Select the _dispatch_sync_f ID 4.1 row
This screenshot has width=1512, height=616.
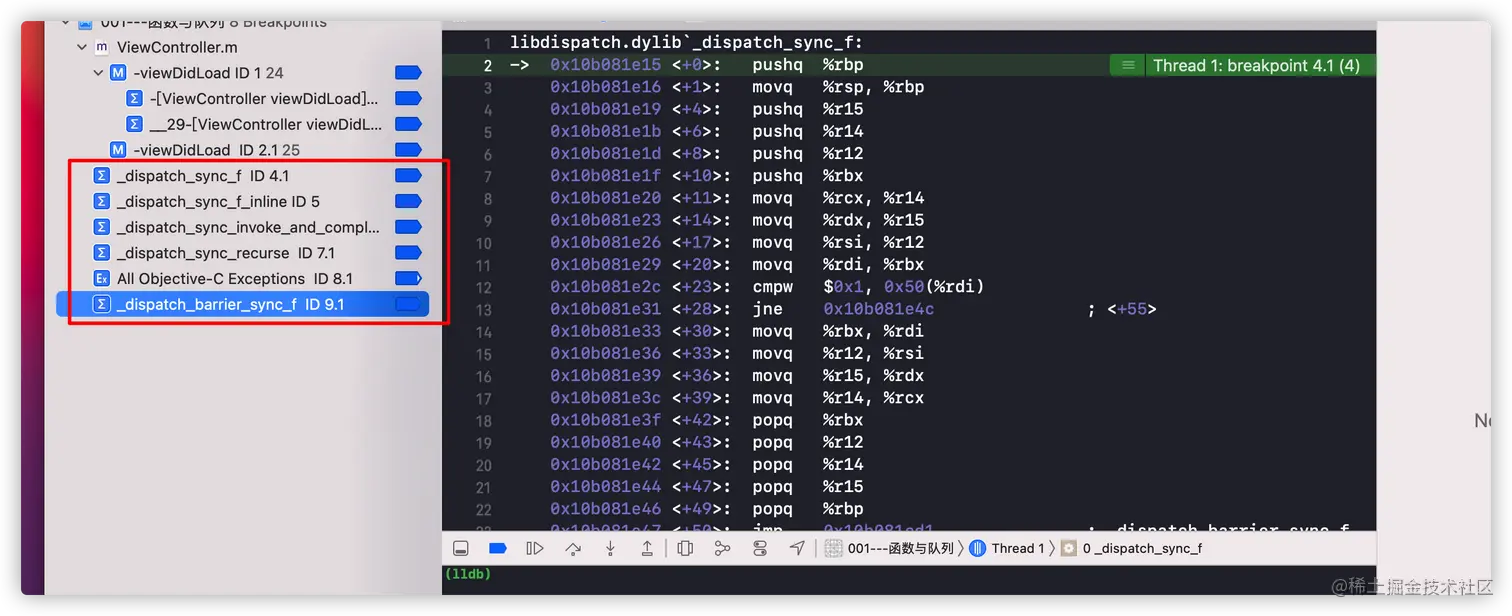tap(243, 176)
